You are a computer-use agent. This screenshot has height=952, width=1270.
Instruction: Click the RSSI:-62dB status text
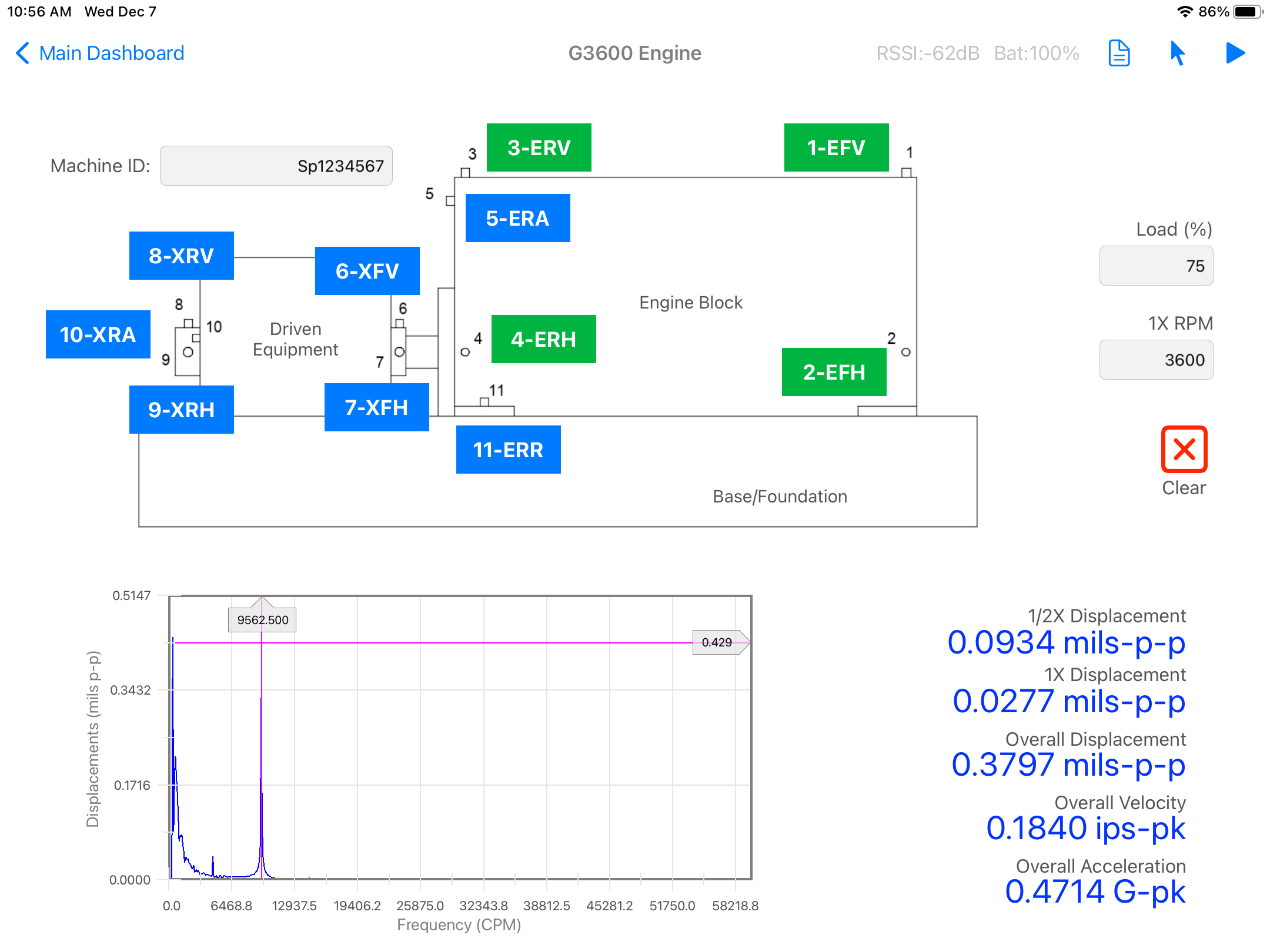[x=928, y=53]
